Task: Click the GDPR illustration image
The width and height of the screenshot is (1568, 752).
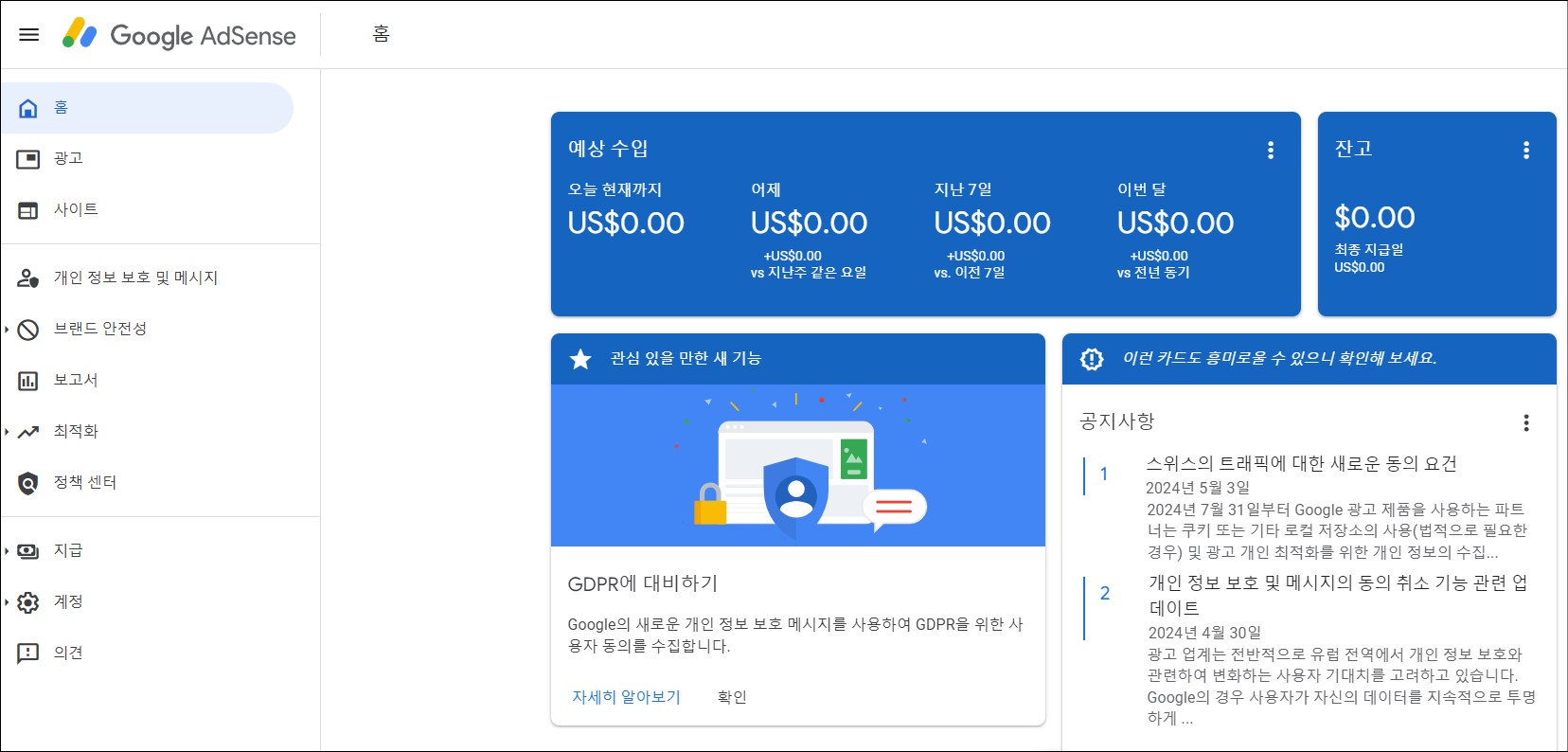Action: [798, 465]
